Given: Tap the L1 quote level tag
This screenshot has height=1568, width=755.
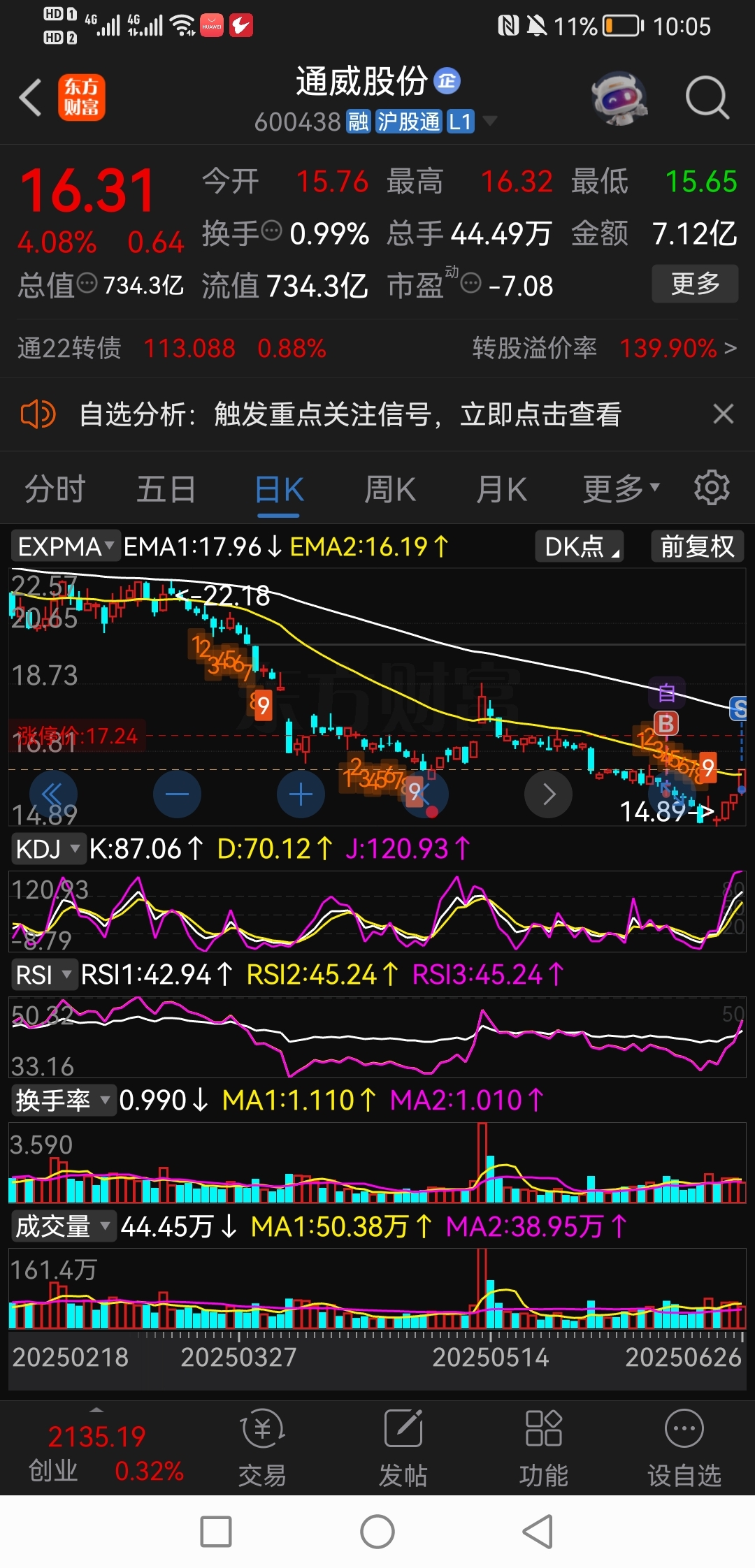Looking at the screenshot, I should click(460, 122).
